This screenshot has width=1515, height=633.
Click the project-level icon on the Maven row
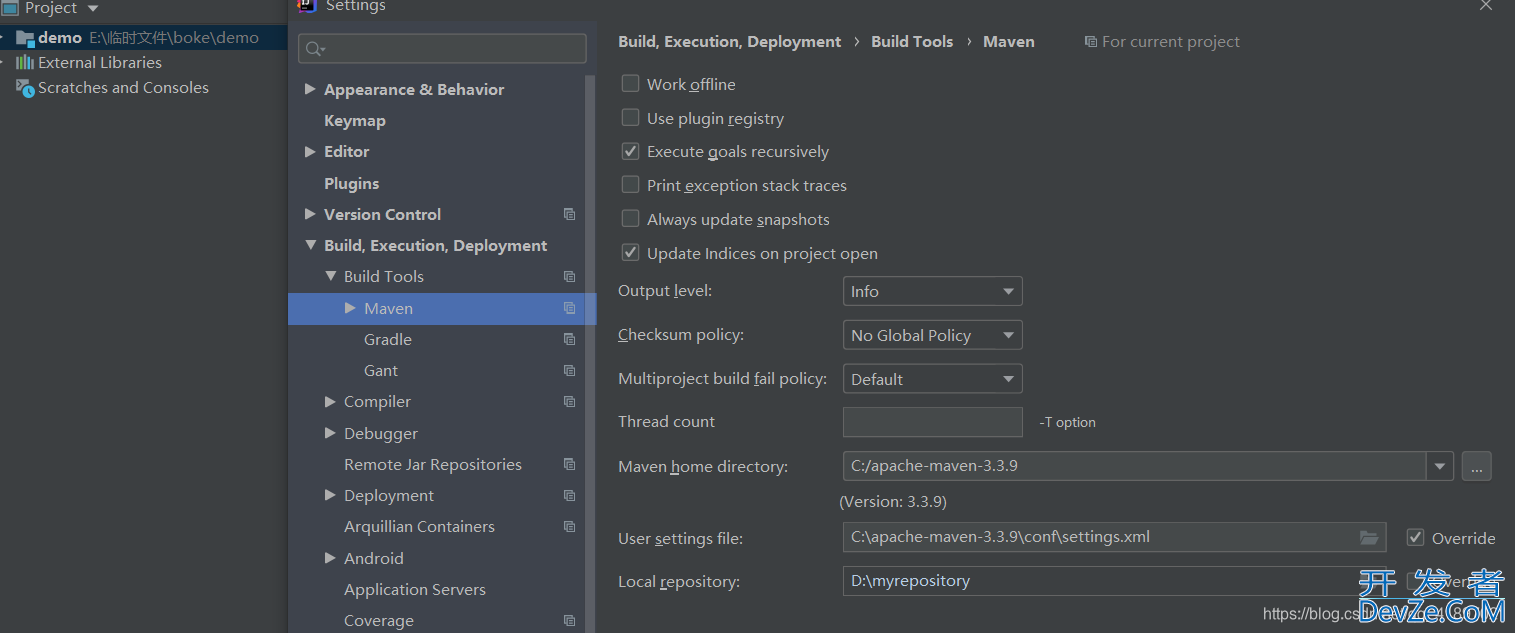point(569,308)
